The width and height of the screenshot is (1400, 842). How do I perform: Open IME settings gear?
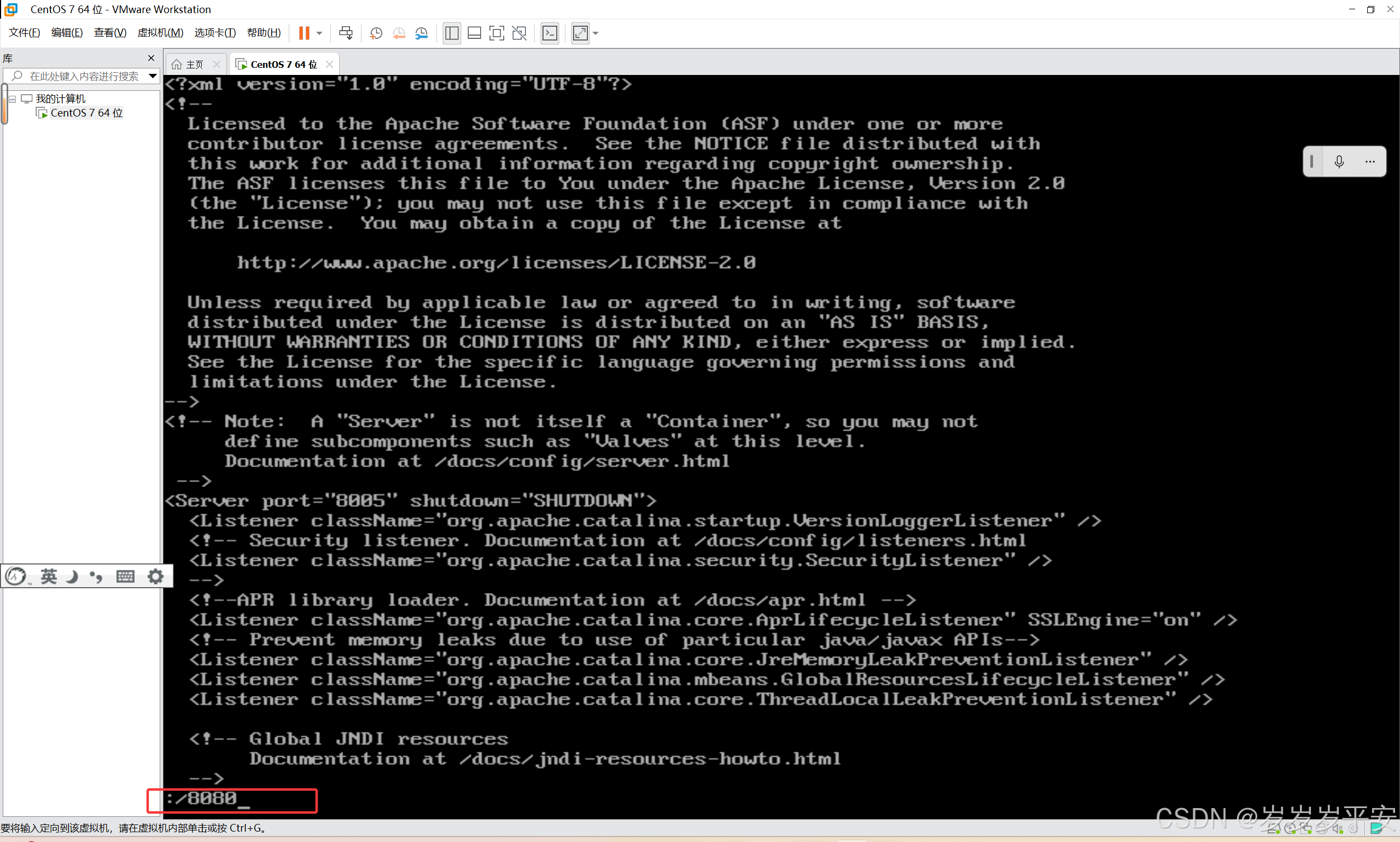click(155, 577)
